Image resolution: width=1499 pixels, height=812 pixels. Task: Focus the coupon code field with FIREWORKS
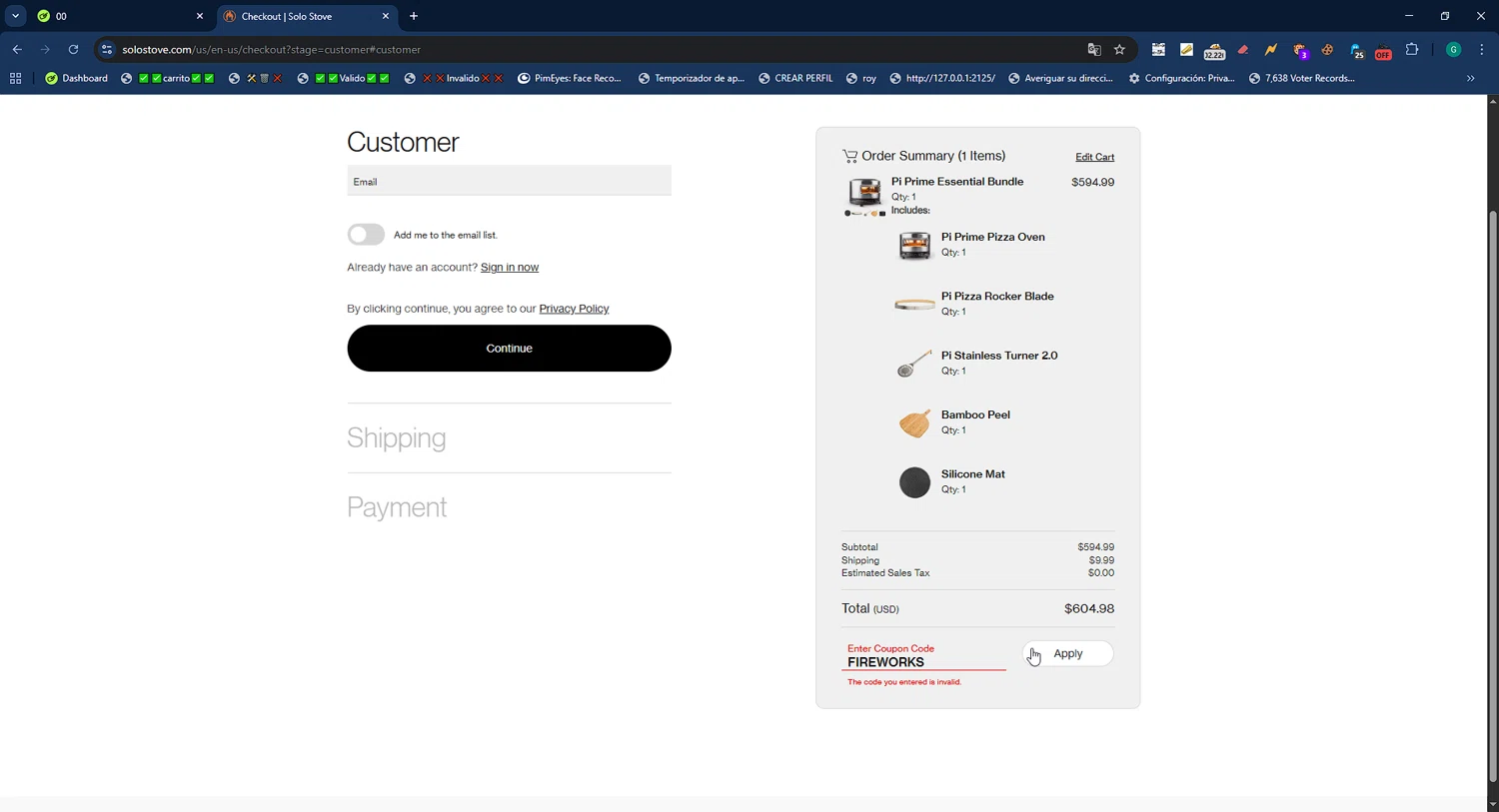point(923,656)
